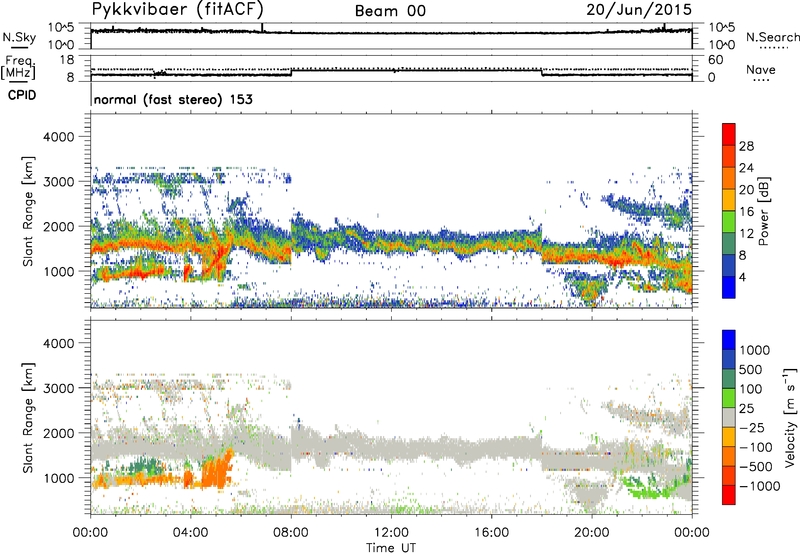
Task: Pick the top red segment of the power color bar
Action: pos(729,135)
